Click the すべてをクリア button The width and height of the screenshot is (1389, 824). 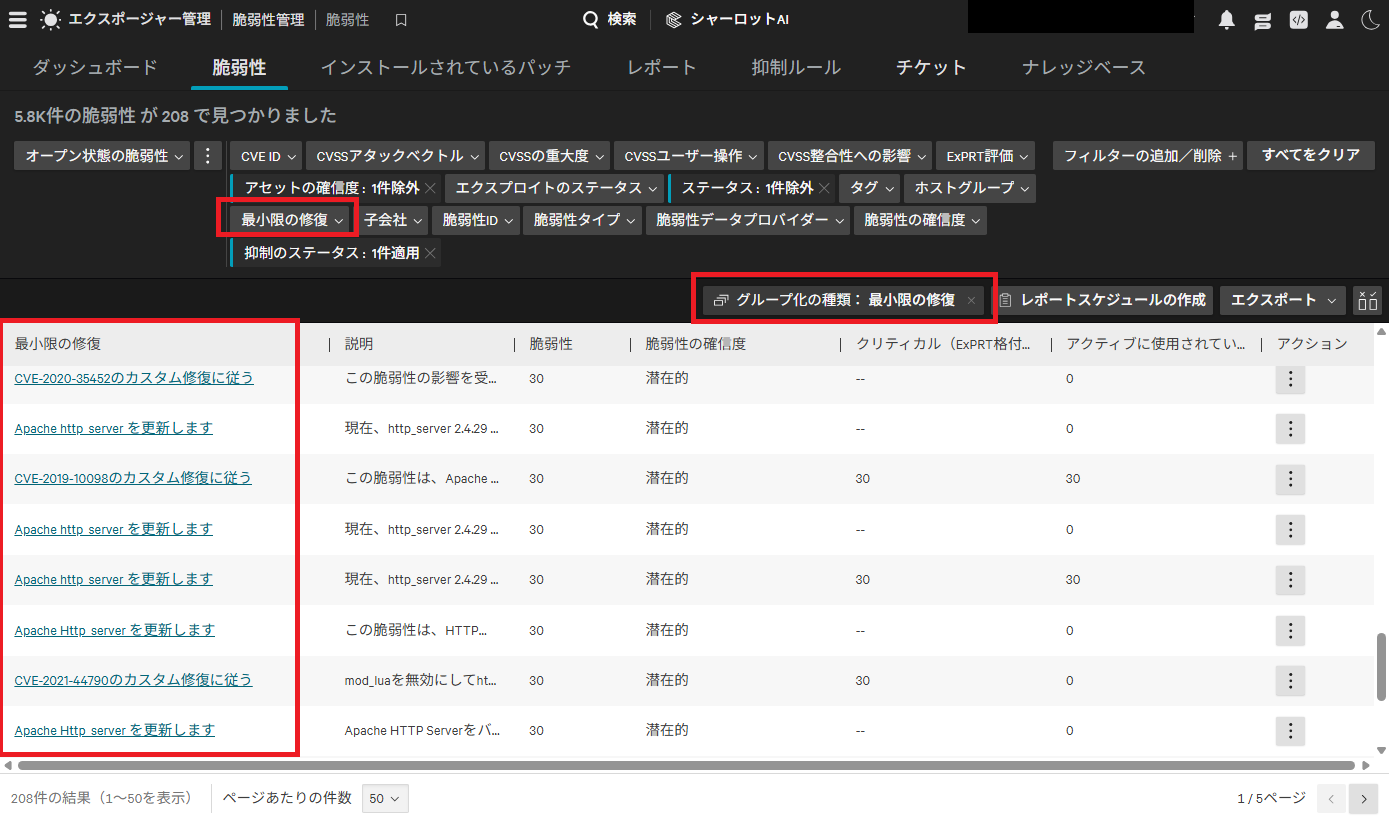pos(1310,155)
